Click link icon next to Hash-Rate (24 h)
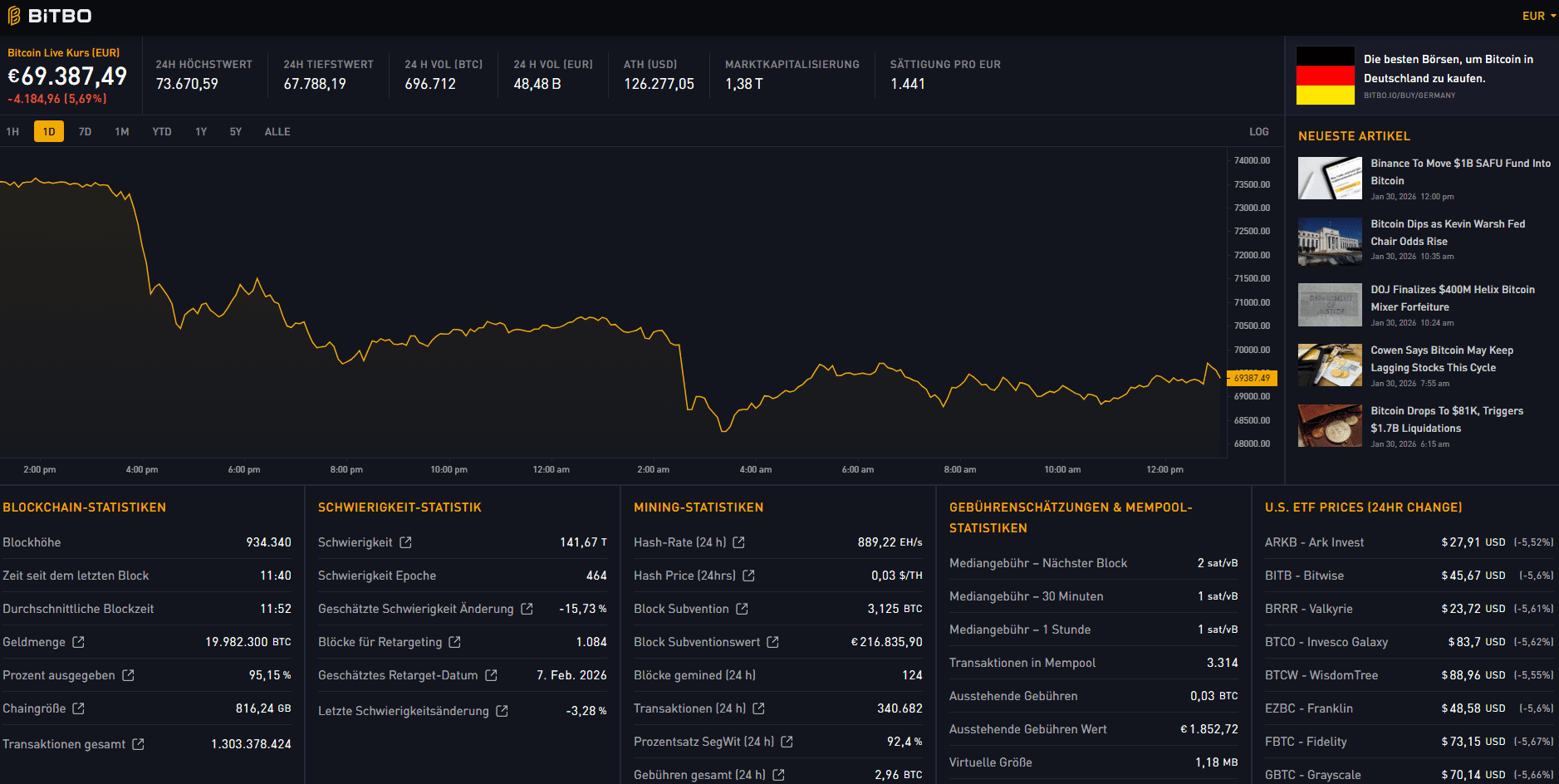The width and height of the screenshot is (1559, 784). [x=738, y=542]
